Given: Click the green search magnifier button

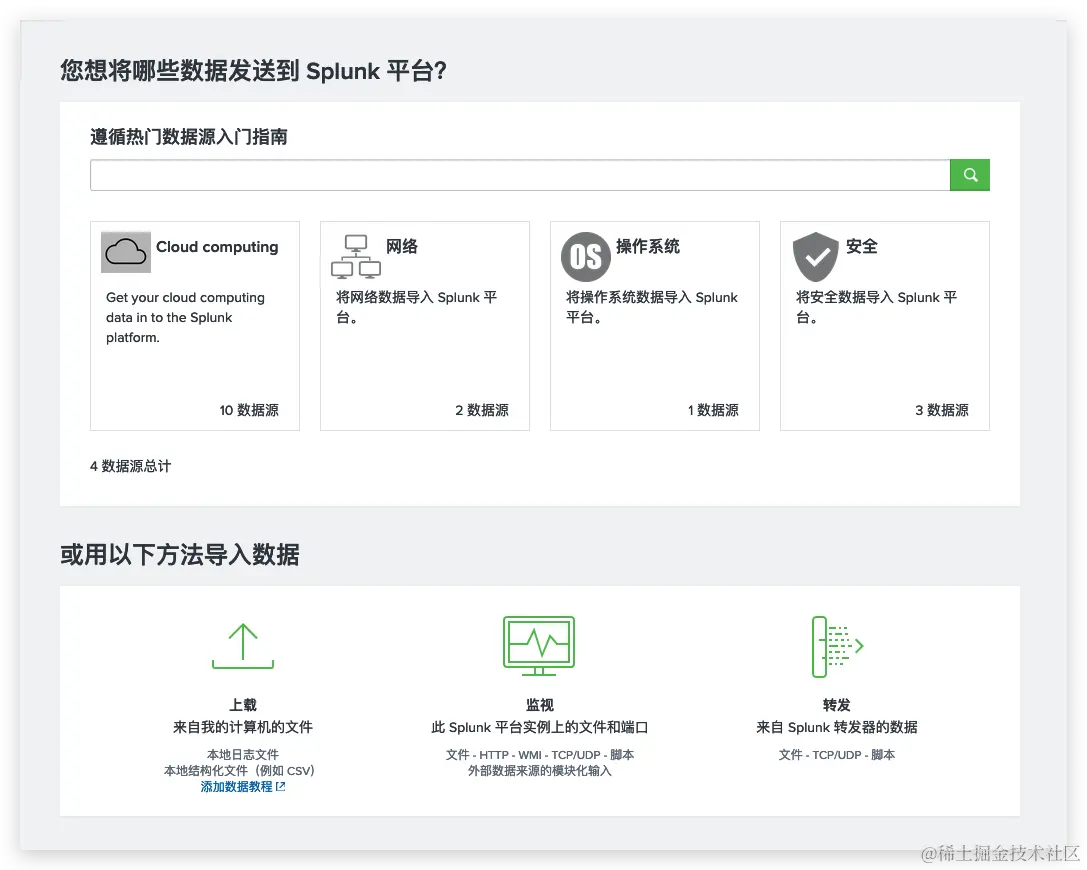Looking at the screenshot, I should point(969,175).
